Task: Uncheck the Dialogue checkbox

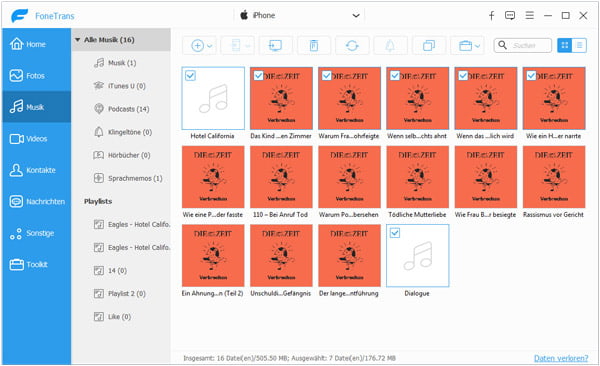Action: tap(395, 233)
